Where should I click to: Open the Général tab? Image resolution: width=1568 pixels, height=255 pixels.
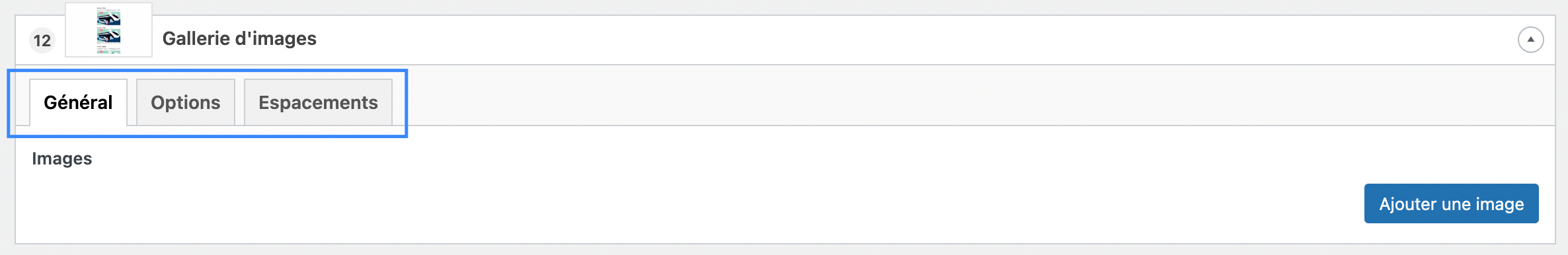pyautogui.click(x=78, y=102)
